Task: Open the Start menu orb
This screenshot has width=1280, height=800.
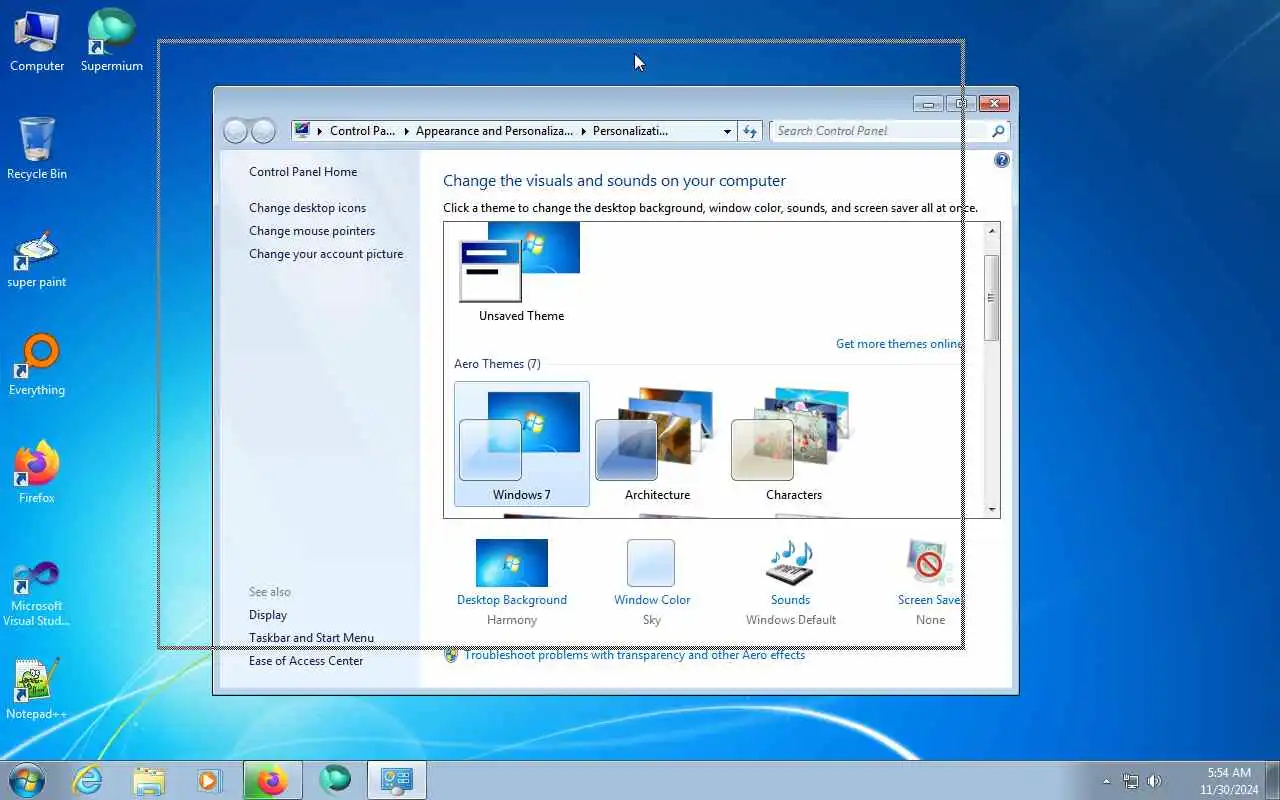Action: click(x=27, y=780)
